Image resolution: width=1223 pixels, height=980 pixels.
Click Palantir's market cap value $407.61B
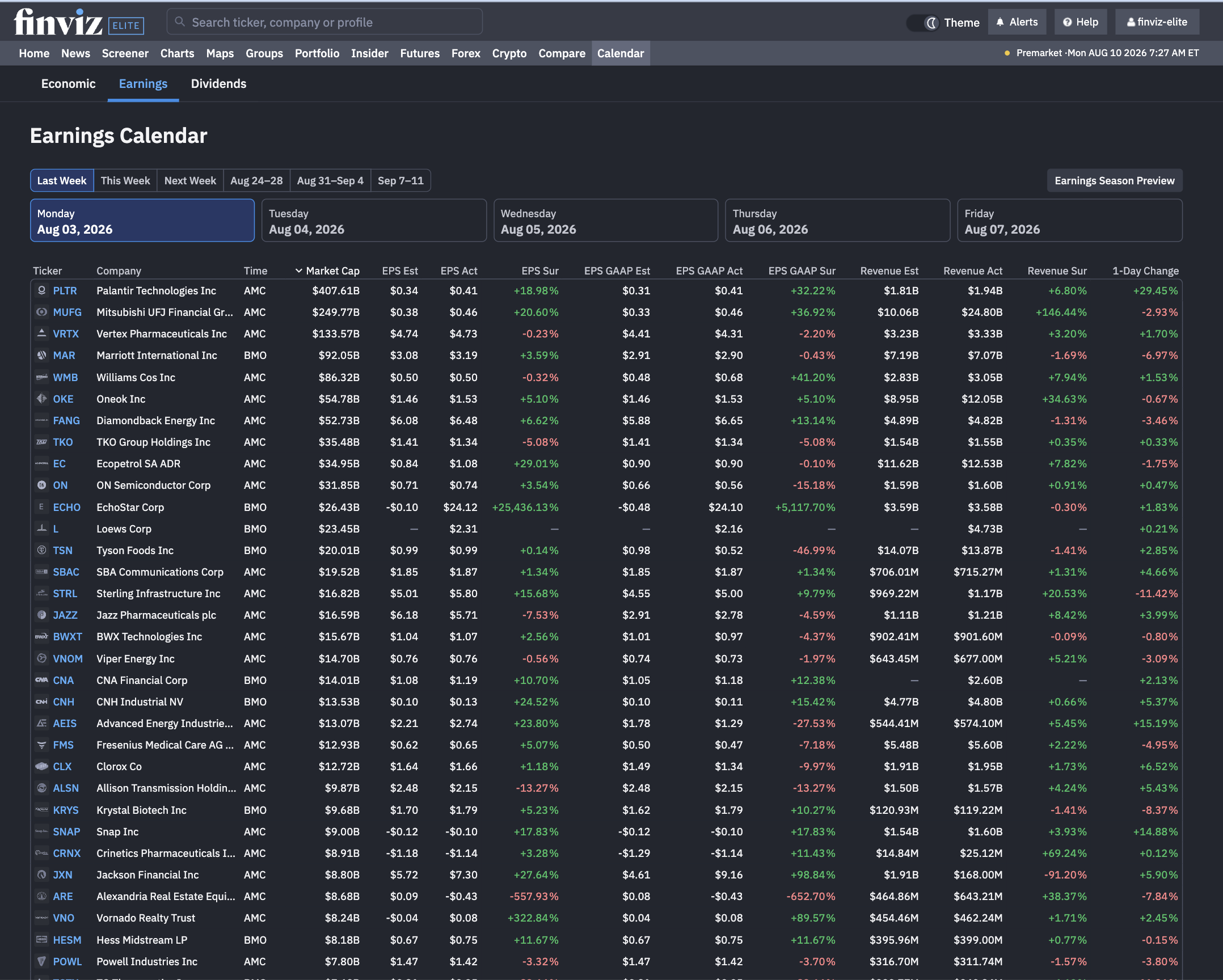click(336, 290)
